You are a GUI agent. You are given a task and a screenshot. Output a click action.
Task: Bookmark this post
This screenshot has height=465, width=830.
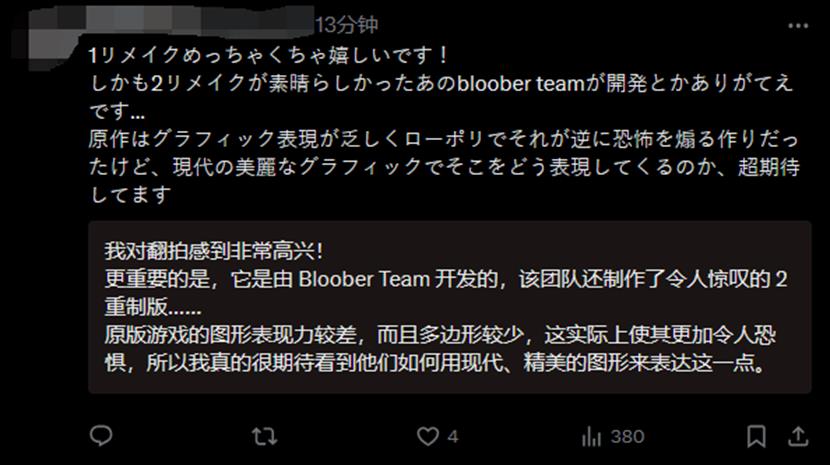[x=756, y=436]
